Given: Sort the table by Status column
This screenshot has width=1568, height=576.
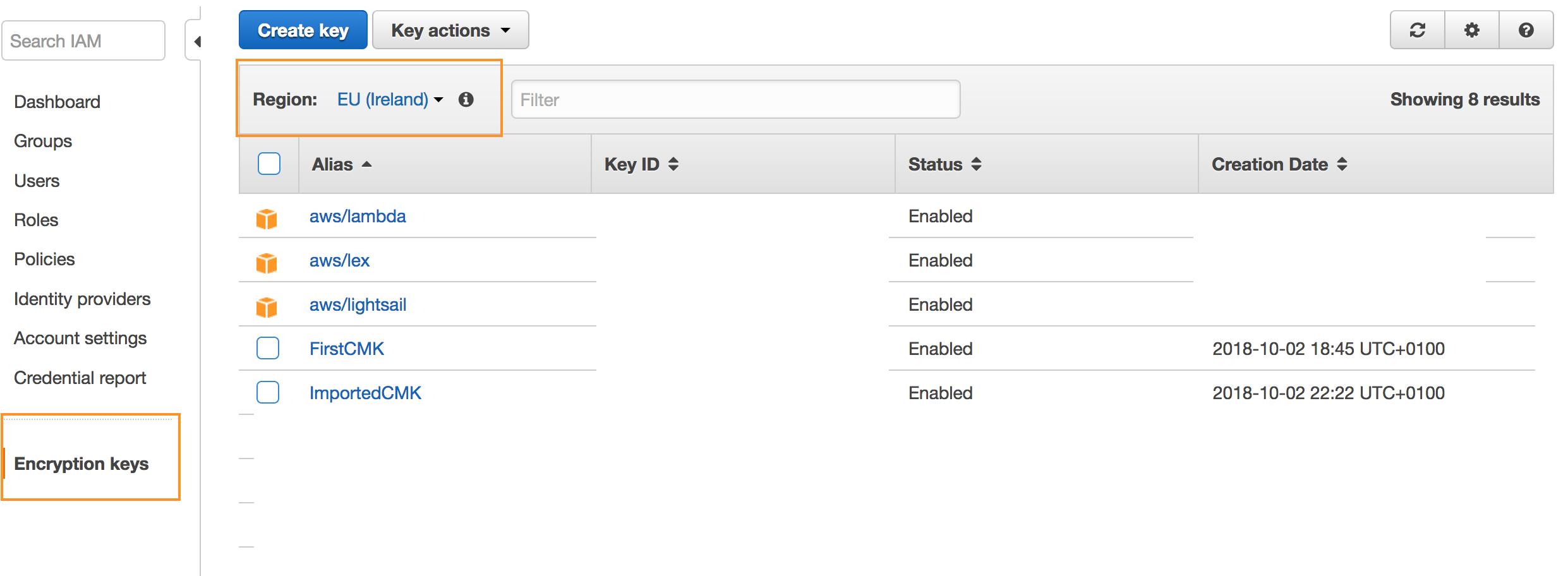Looking at the screenshot, I should pyautogui.click(x=944, y=164).
